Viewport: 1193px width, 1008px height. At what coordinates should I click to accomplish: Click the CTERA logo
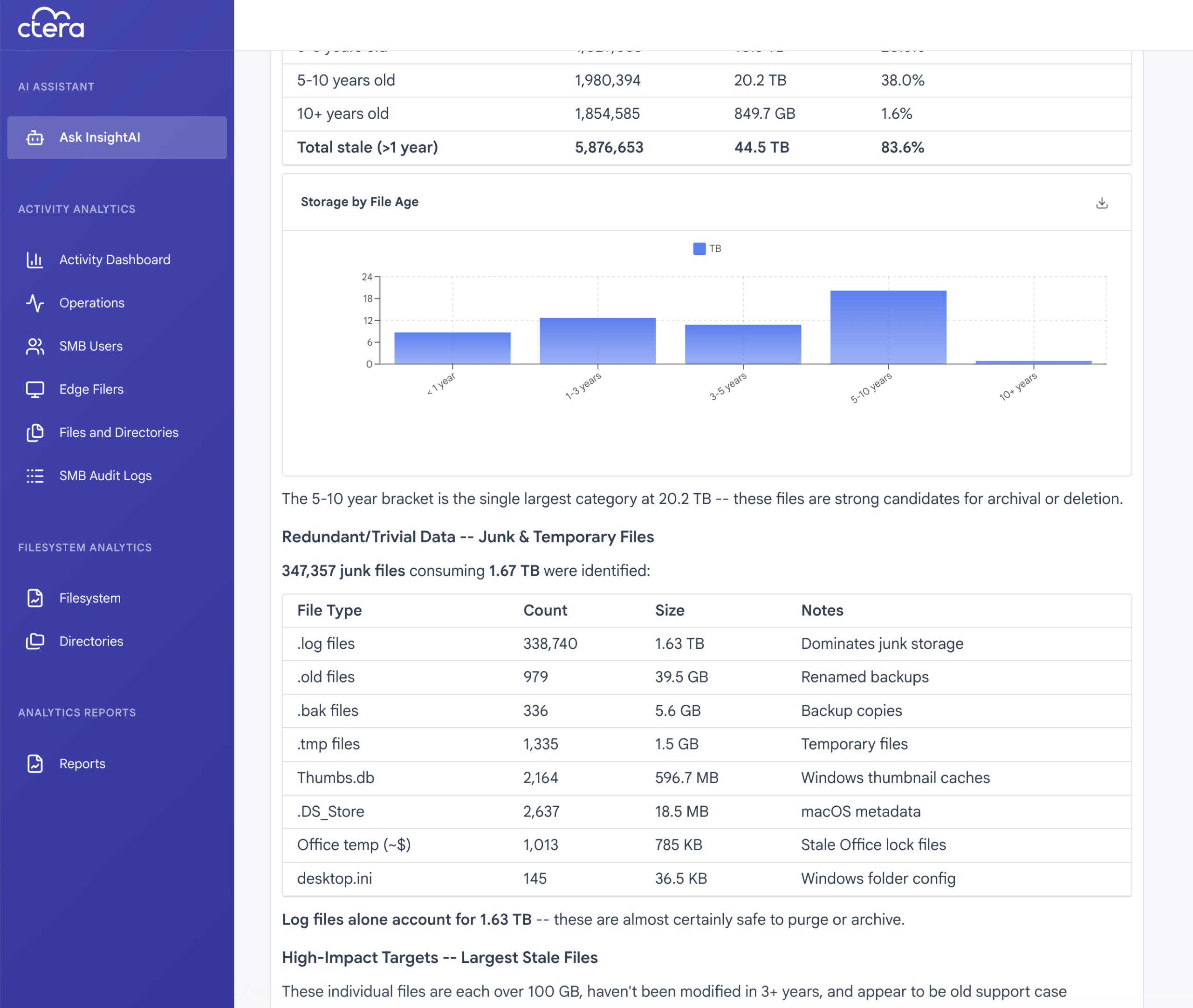click(x=51, y=23)
